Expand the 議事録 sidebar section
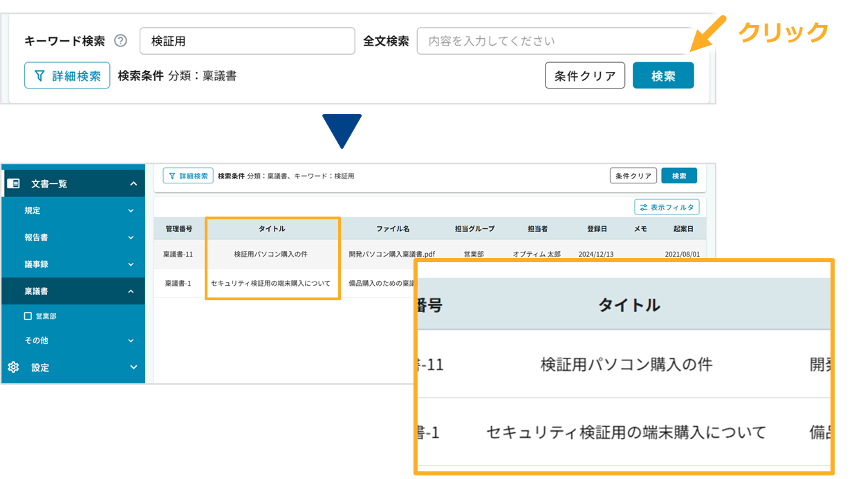The height and width of the screenshot is (479, 856). pos(131,264)
